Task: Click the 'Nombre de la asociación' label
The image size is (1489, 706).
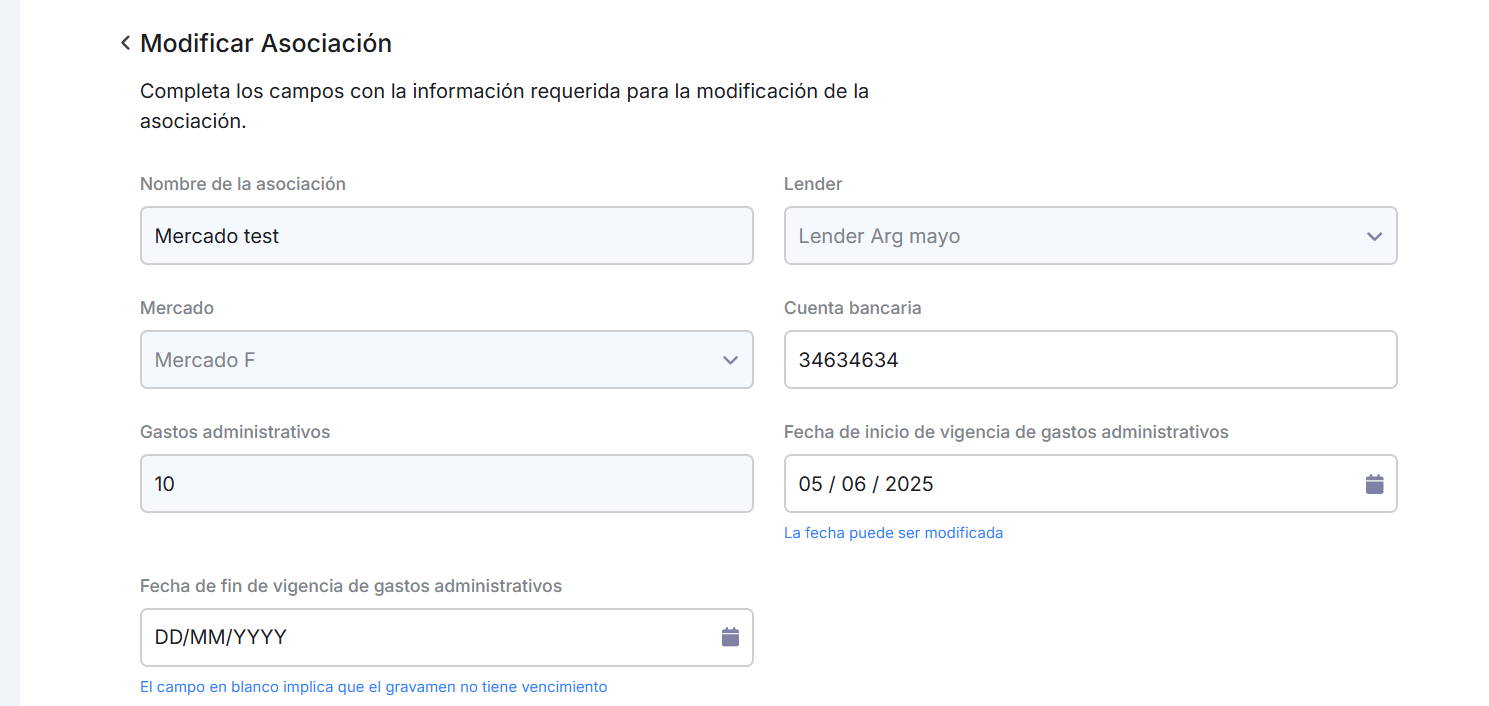Action: click(243, 184)
